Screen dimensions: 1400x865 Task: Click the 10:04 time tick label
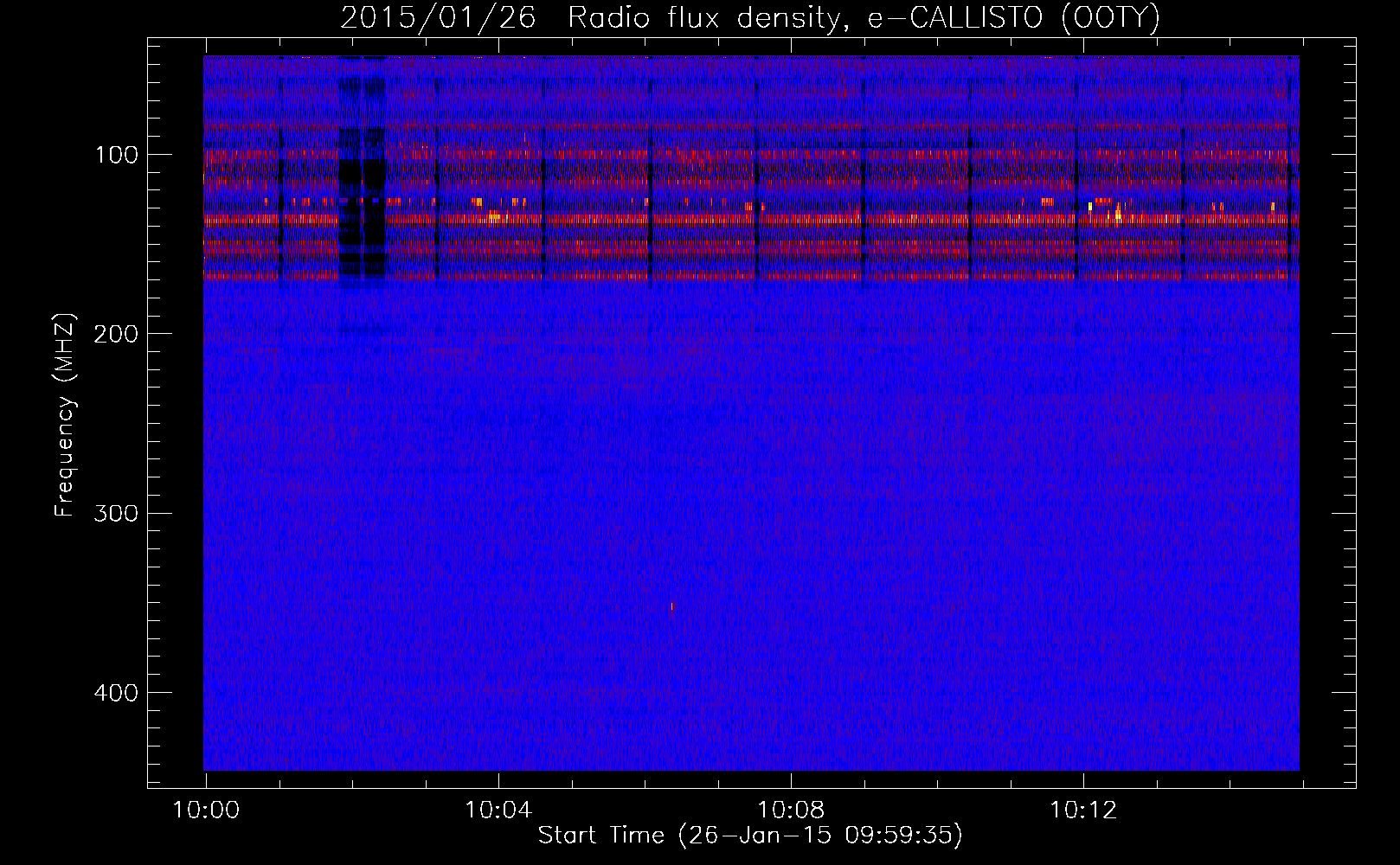[x=498, y=811]
